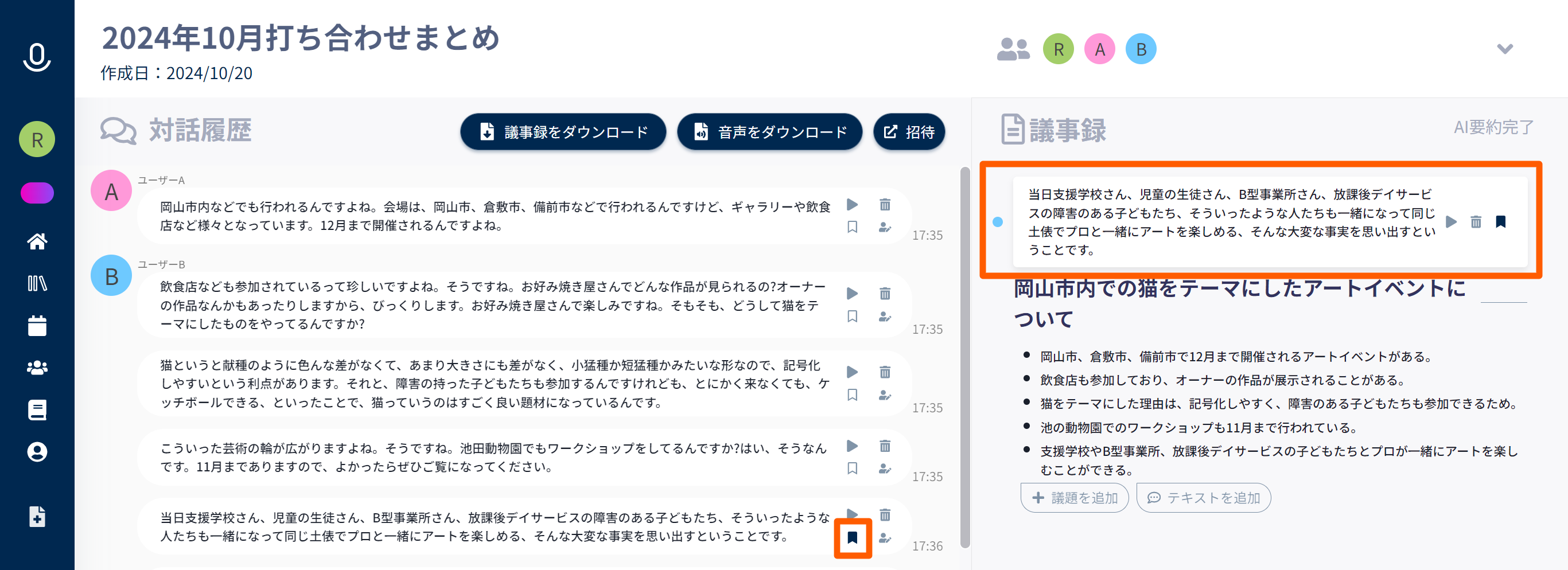
Task: Open the library books icon in the sidebar
Action: point(37,283)
